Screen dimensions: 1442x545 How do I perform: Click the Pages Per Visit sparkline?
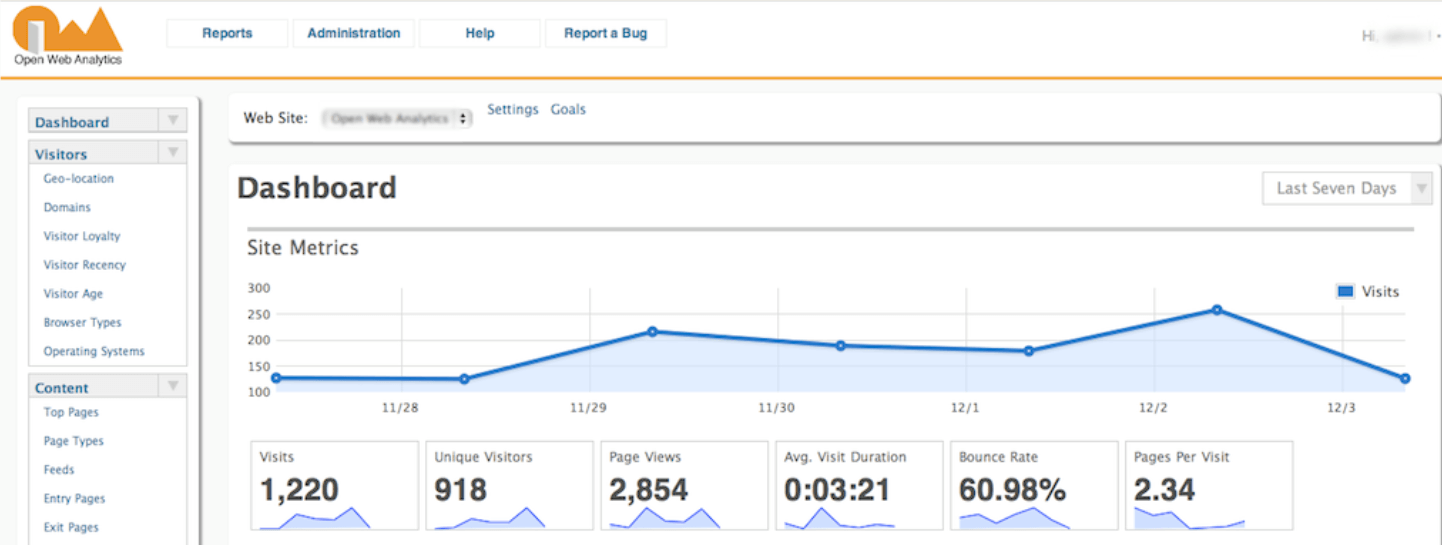coord(1190,518)
